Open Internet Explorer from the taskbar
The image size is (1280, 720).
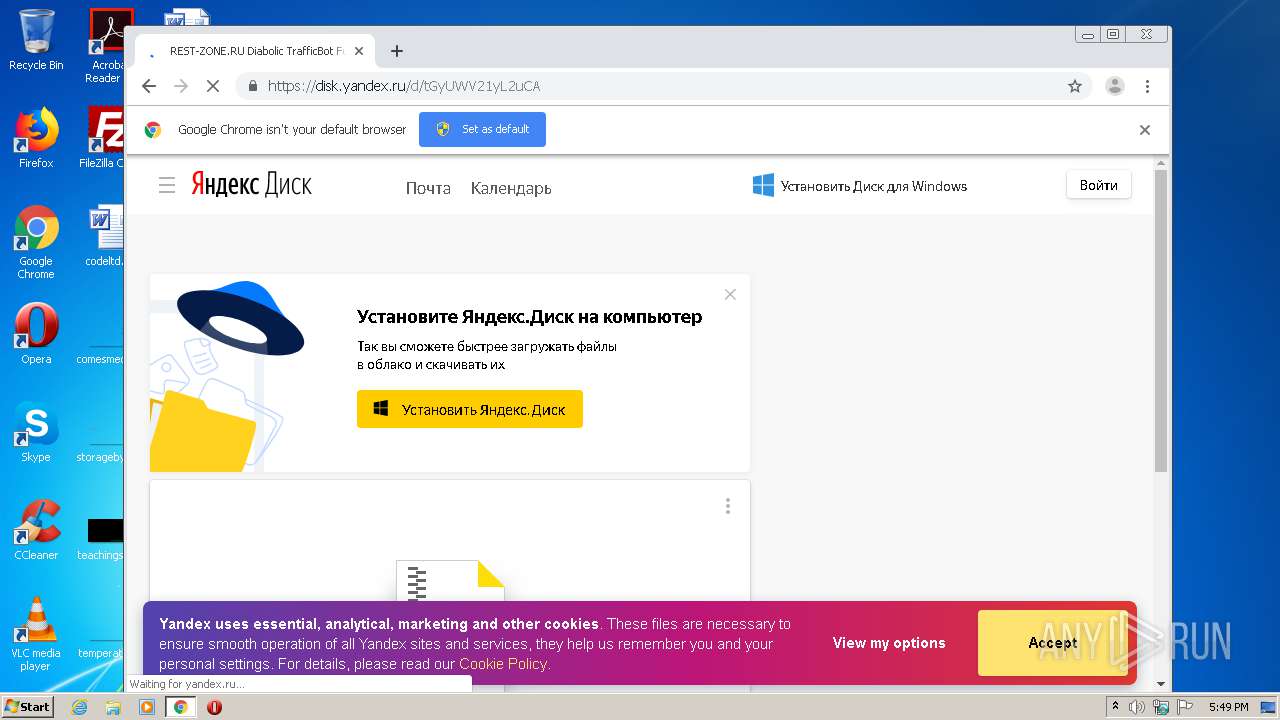80,707
